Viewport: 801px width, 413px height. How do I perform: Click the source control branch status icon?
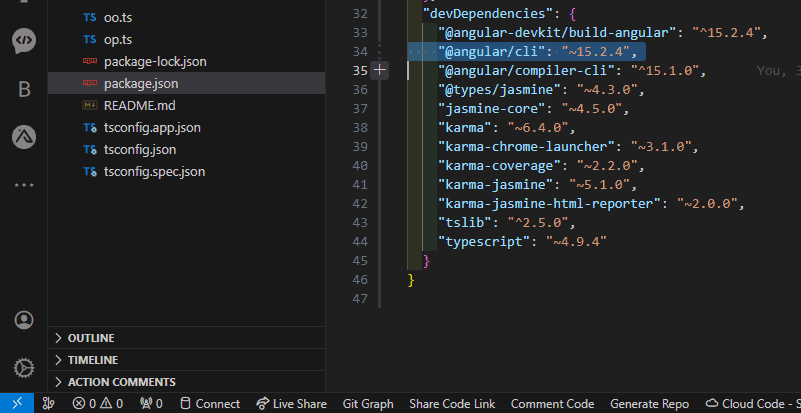[x=49, y=403]
